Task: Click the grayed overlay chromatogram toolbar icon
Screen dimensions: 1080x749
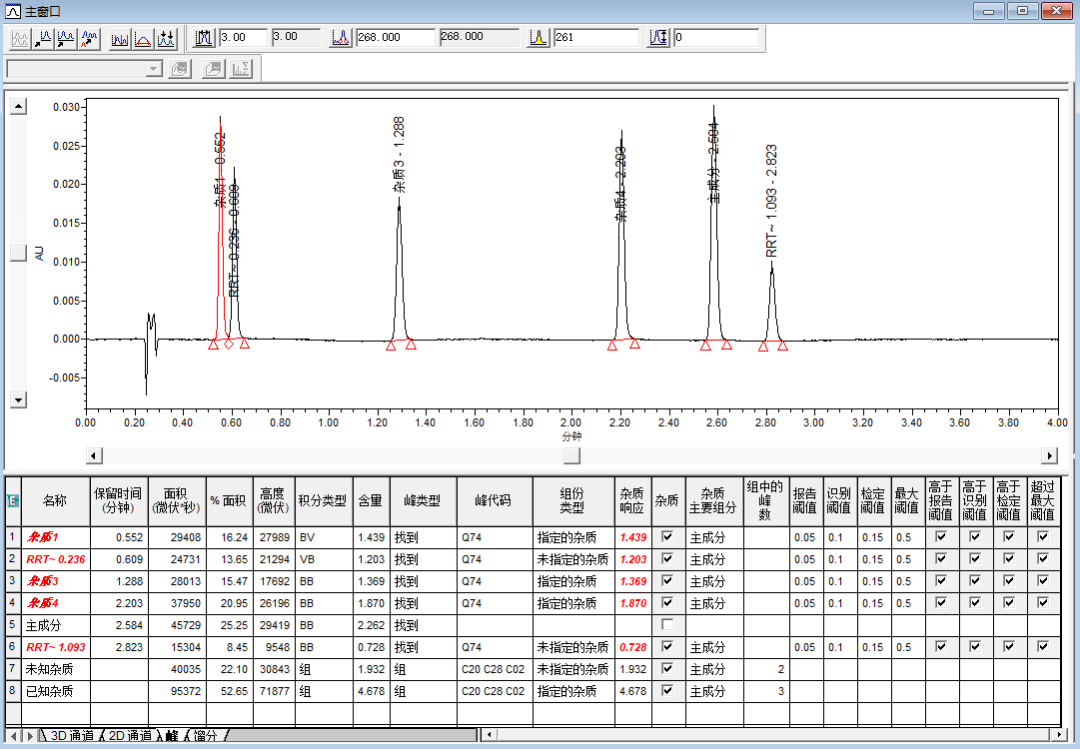Action: pos(20,39)
